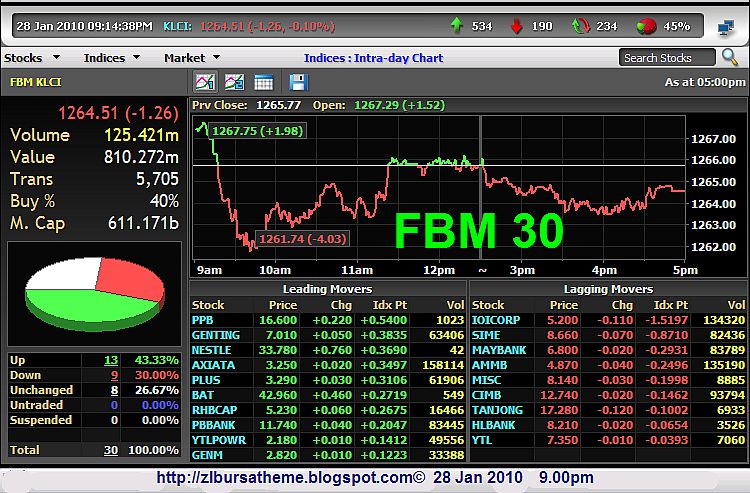750x493 pixels.
Task: Select BAT in Leading Movers
Action: coord(203,395)
